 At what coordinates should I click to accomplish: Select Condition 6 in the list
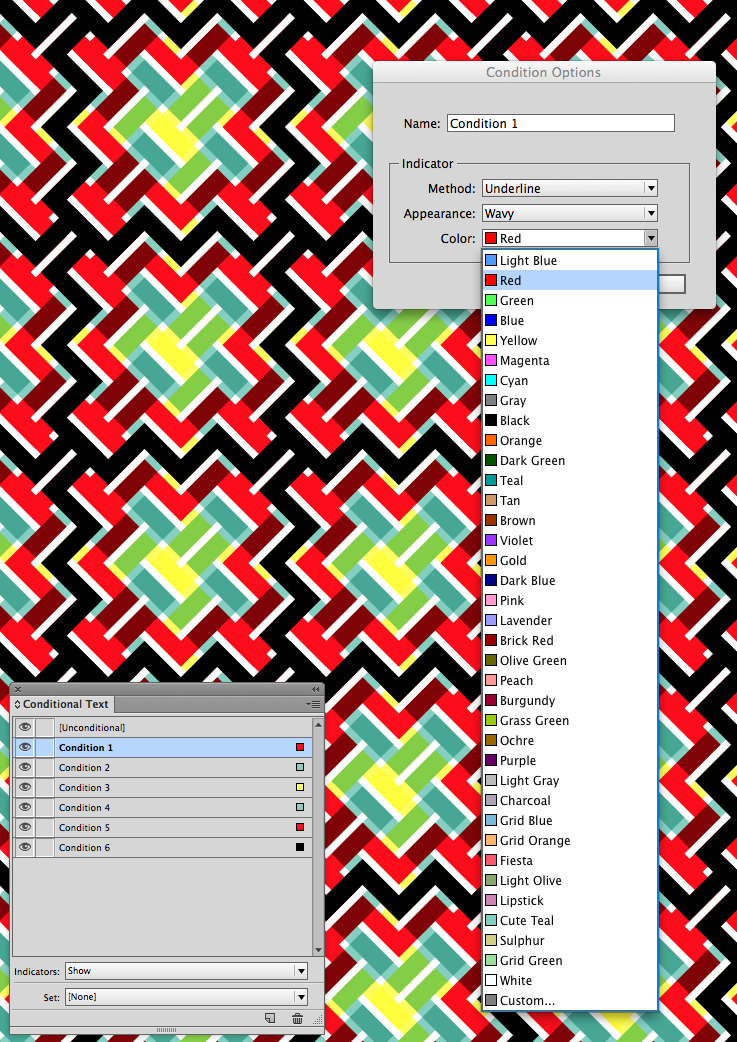85,848
